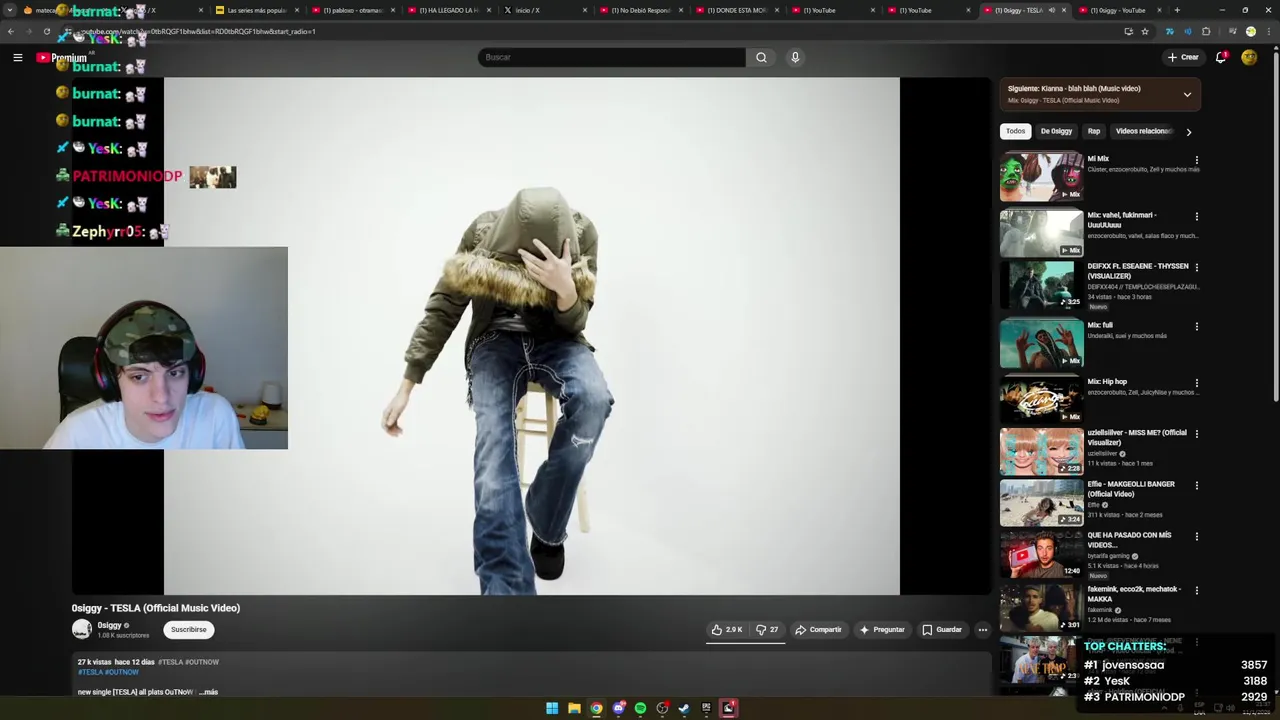Select the Rap filter chip
Viewport: 1280px width, 720px height.
[x=1094, y=131]
